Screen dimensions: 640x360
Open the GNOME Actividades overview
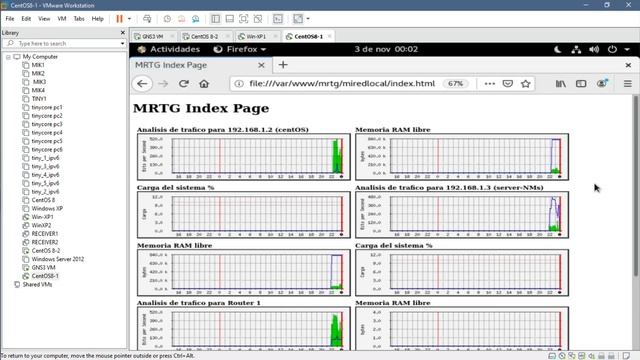169,49
